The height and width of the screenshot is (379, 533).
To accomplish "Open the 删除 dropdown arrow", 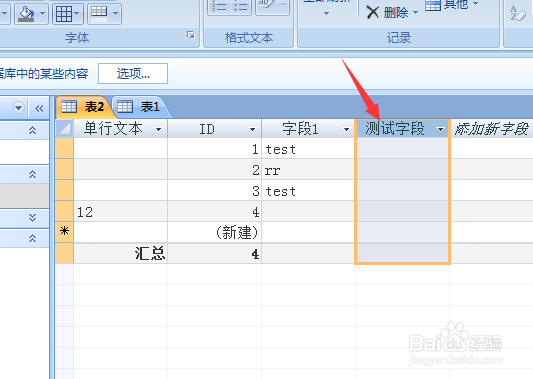I will (x=415, y=13).
